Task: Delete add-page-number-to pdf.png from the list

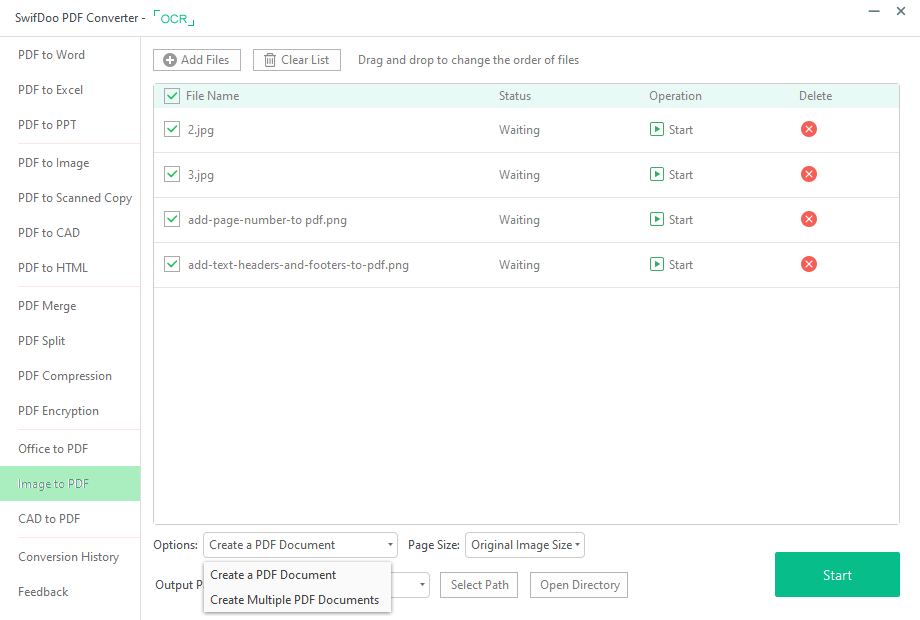Action: (809, 219)
